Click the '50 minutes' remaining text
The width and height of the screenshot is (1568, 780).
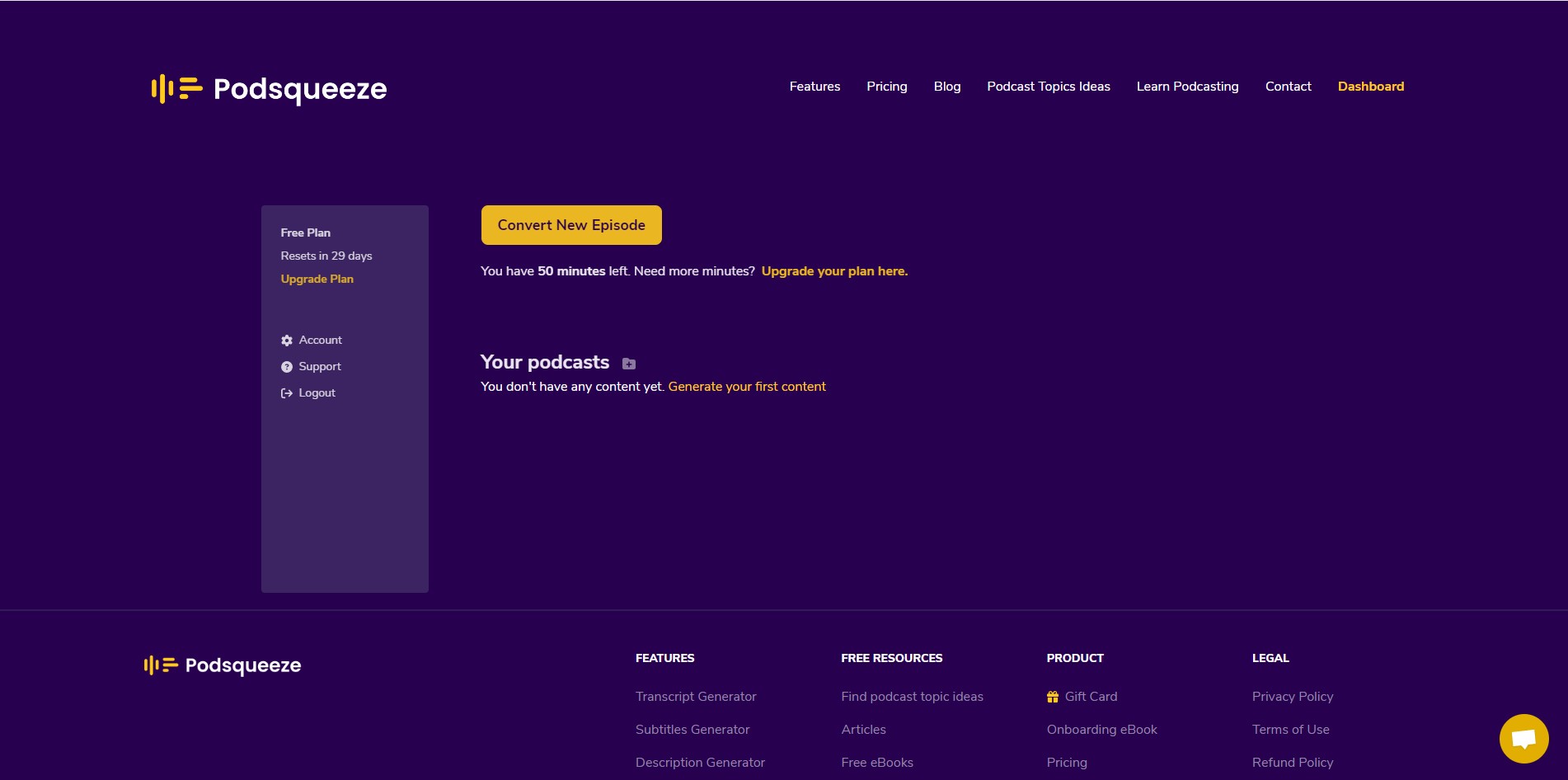point(571,271)
